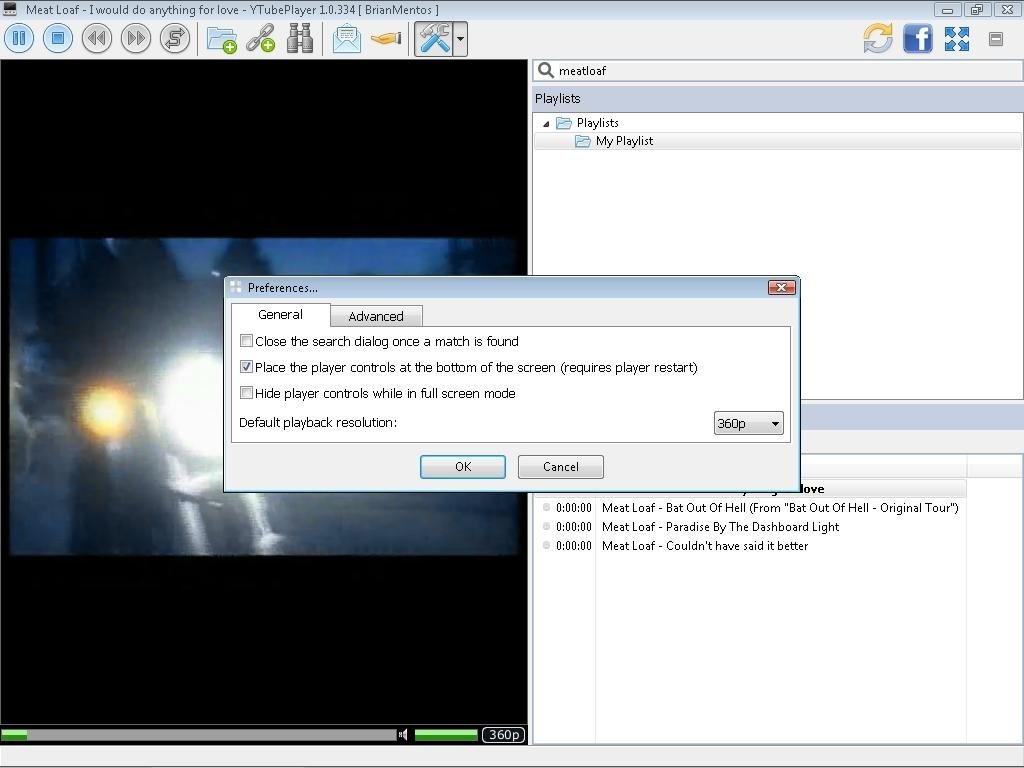
Task: Click the magnifier icon in search box
Action: pyautogui.click(x=545, y=71)
